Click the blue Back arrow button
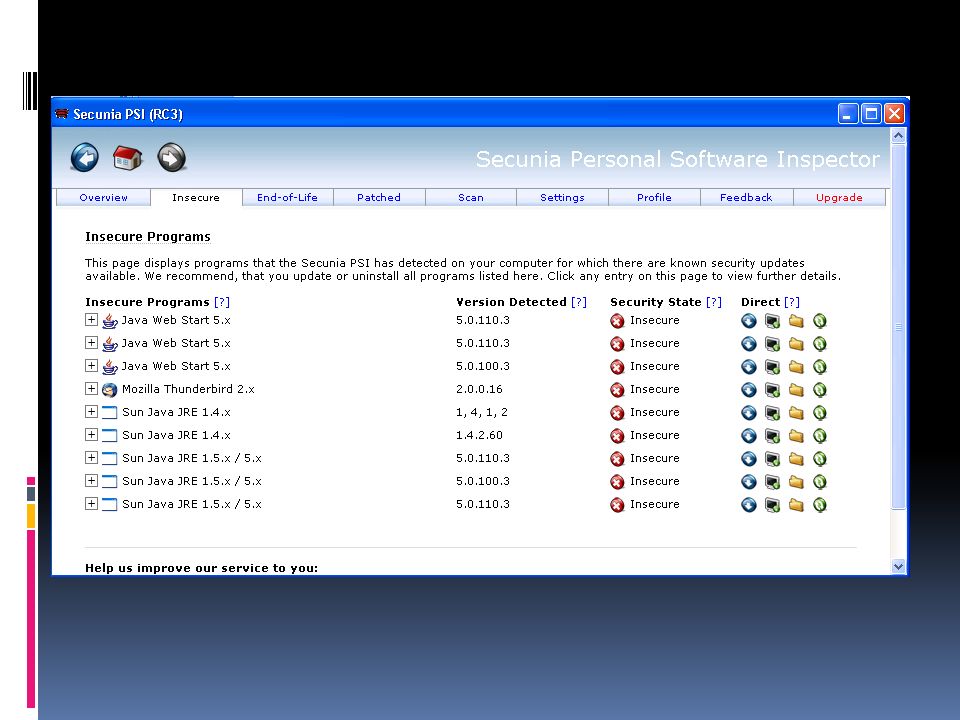Screen dimensions: 960x720 [84, 158]
